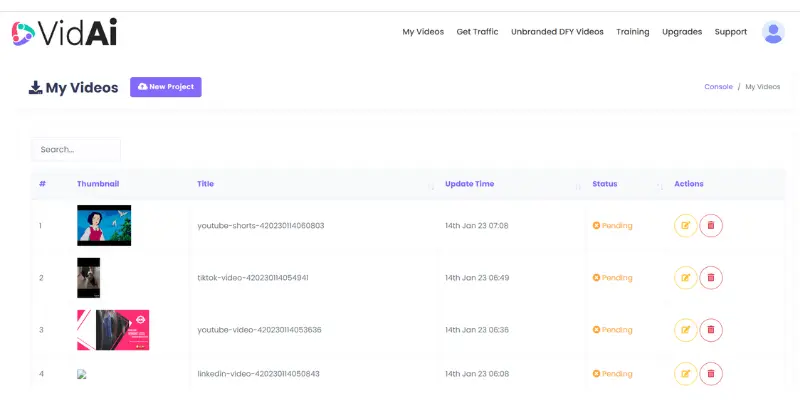Click pending status icon for linkedin-video row
This screenshot has height=400, width=800.
[596, 374]
